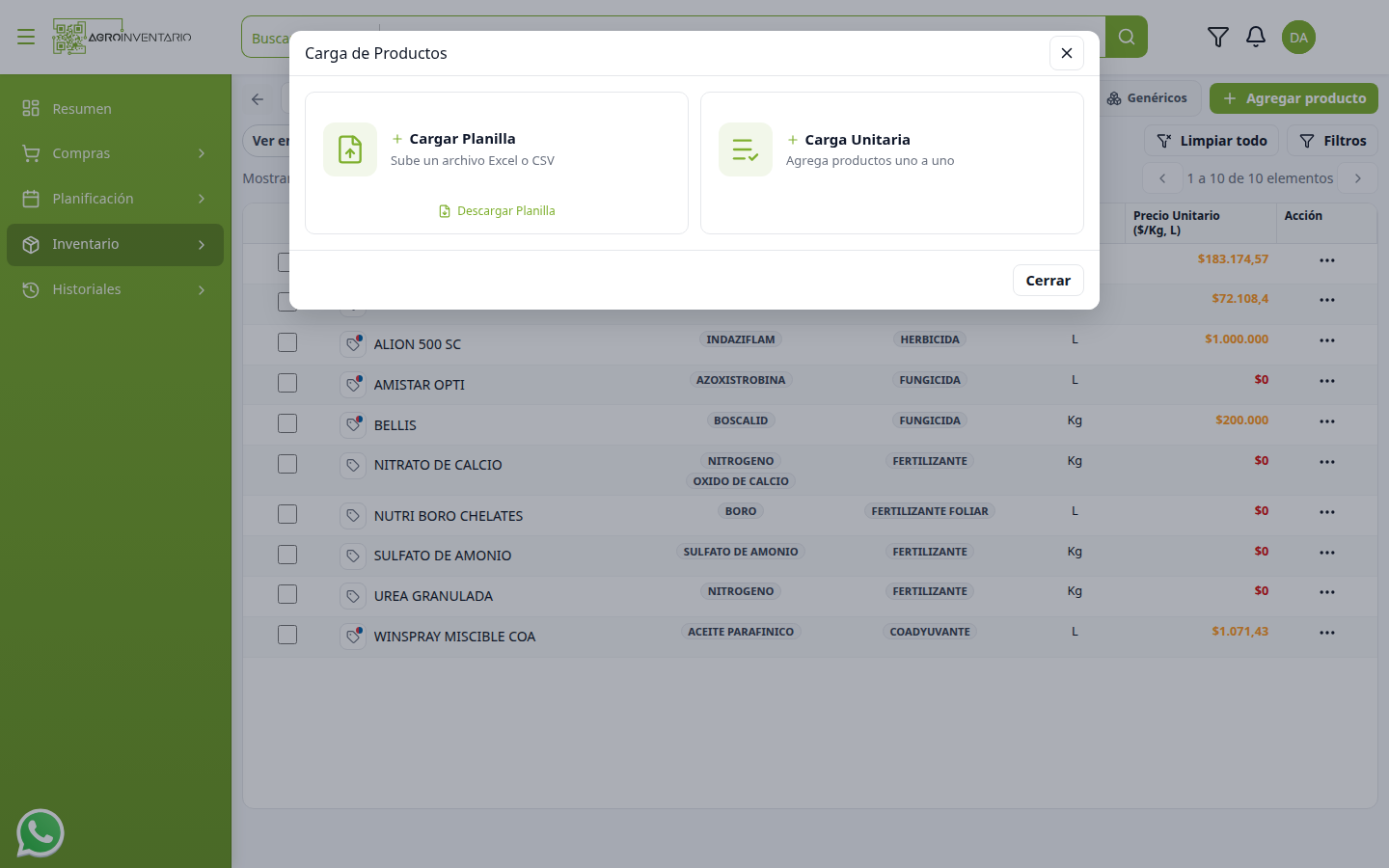Image resolution: width=1389 pixels, height=868 pixels.
Task: Click the tag icon for ALION 500 SC
Action: [x=353, y=343]
